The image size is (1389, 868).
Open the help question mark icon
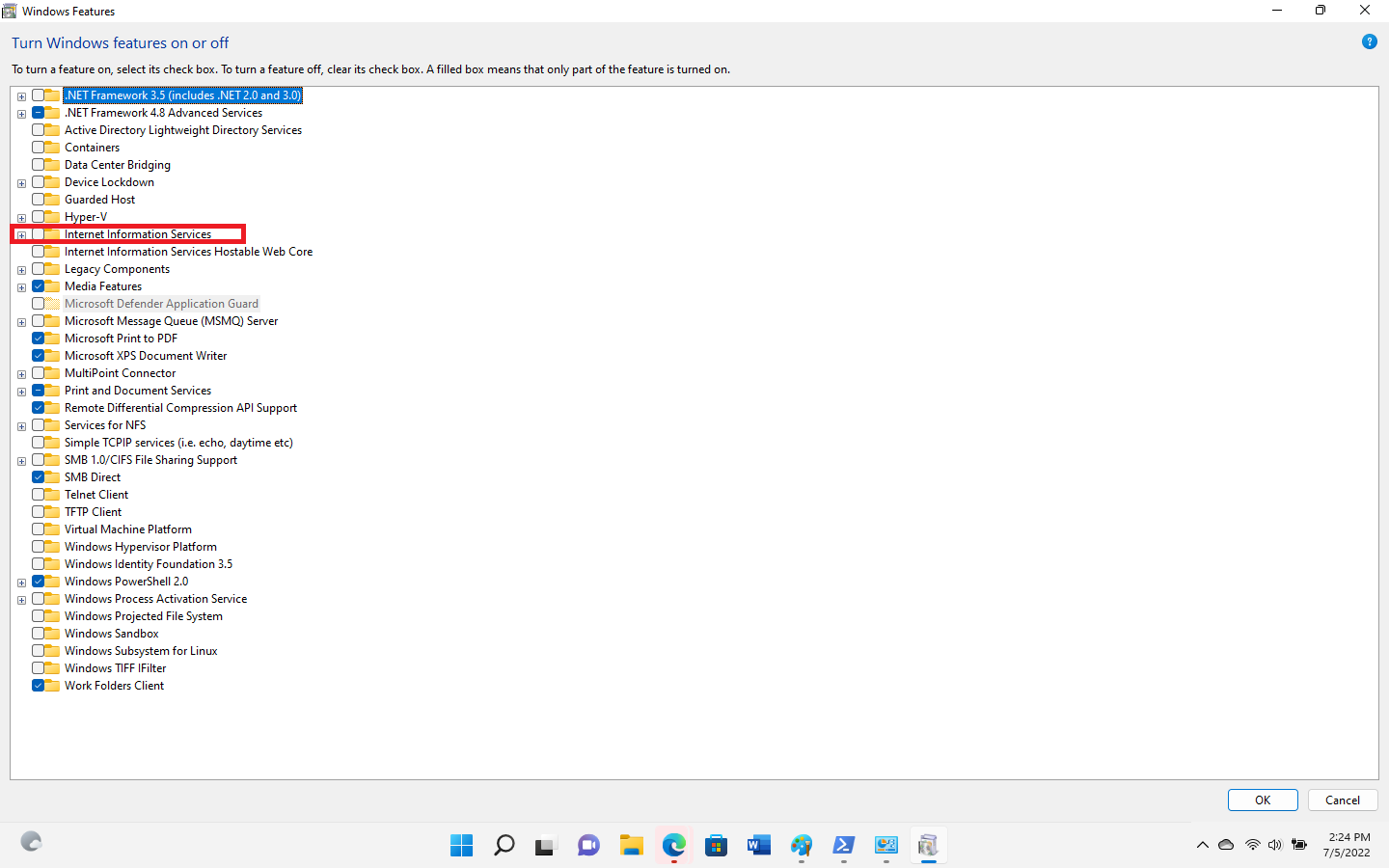click(1369, 41)
